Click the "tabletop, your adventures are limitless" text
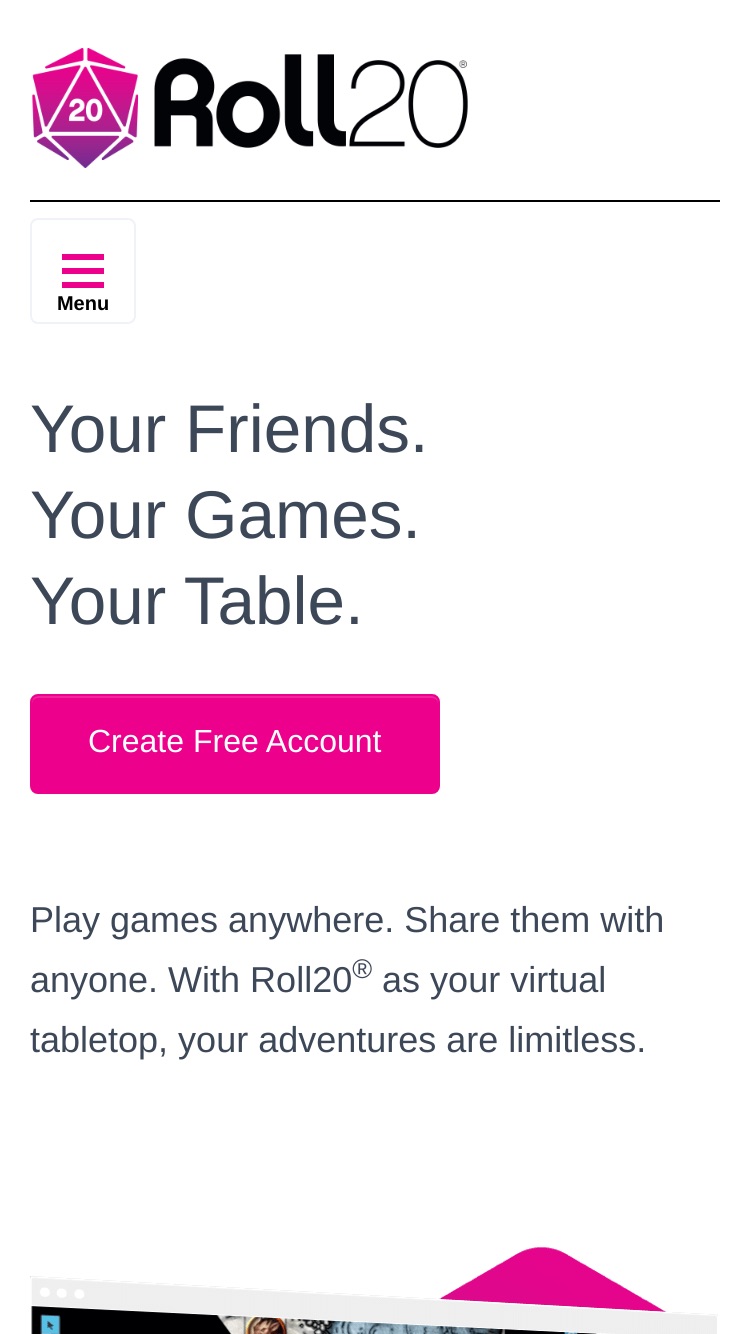Viewport: 750px width, 1334px height. click(x=338, y=1040)
